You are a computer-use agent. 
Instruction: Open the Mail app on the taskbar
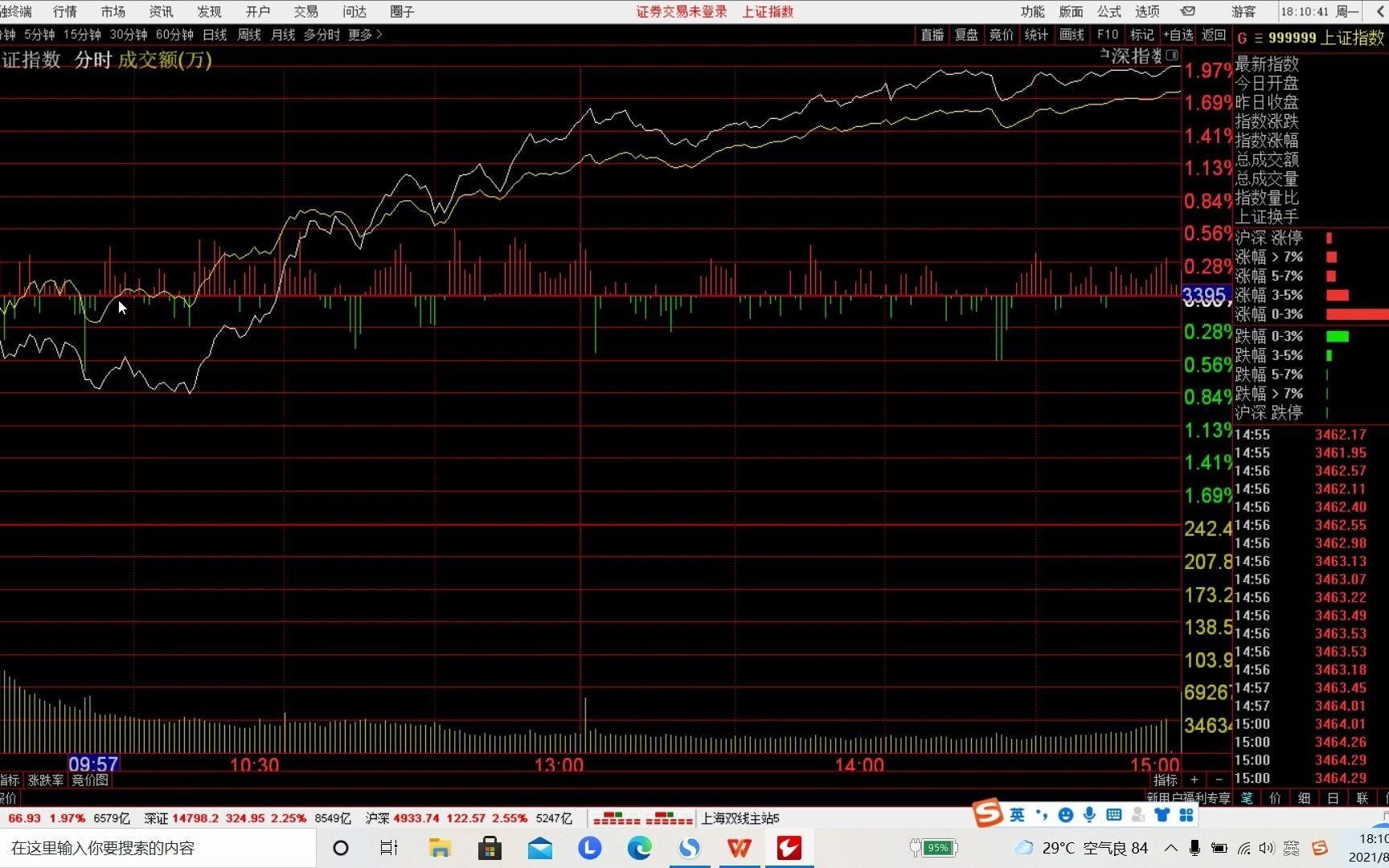540,848
